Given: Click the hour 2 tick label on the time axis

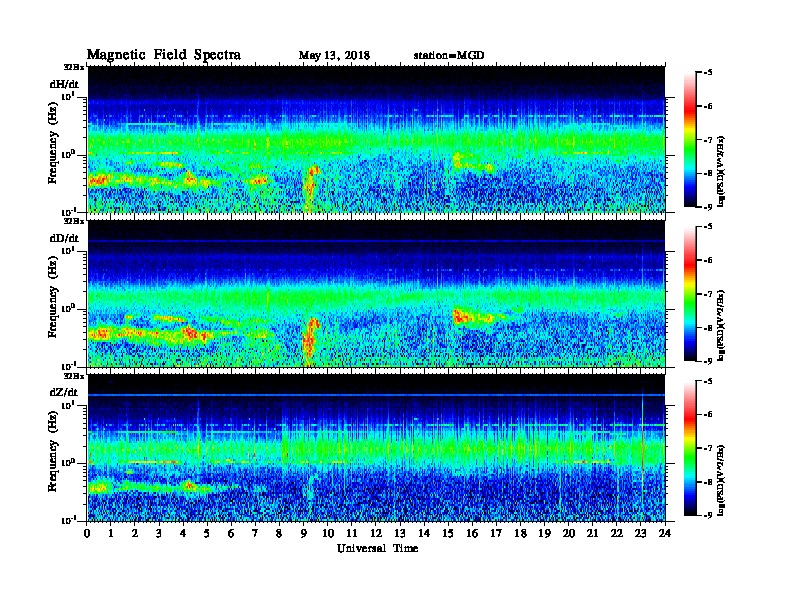Looking at the screenshot, I should pyautogui.click(x=135, y=533).
